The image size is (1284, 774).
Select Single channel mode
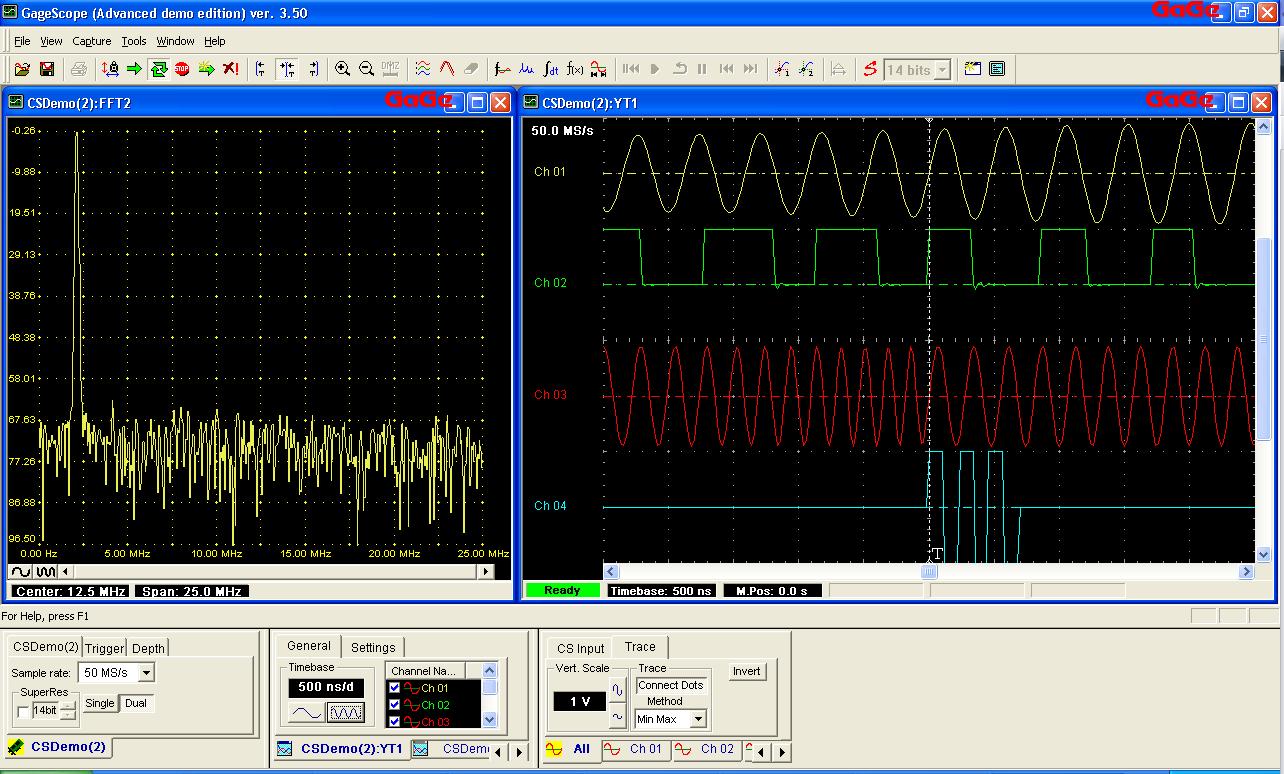[x=99, y=704]
